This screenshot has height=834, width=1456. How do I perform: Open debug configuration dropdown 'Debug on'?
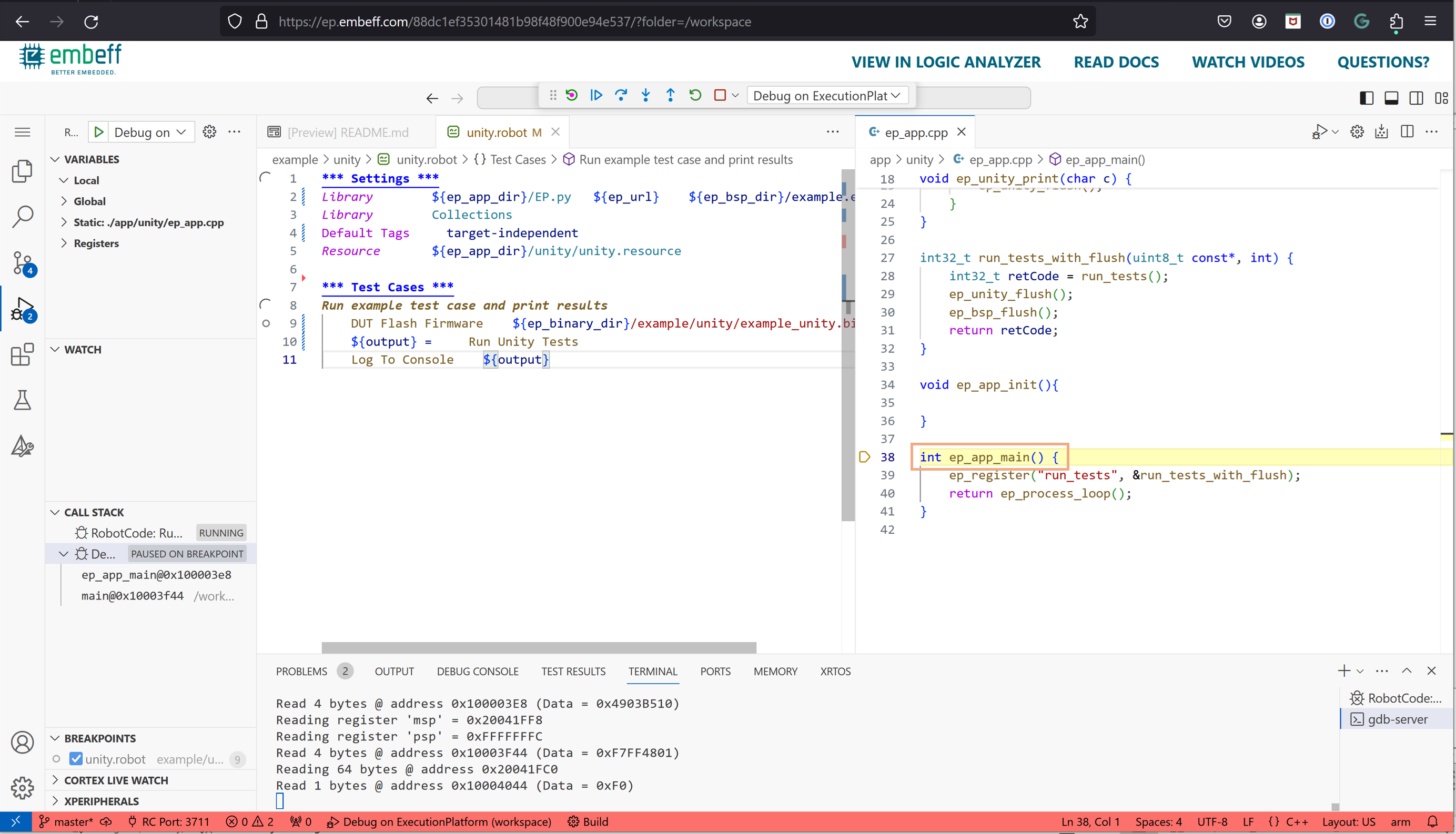150,133
